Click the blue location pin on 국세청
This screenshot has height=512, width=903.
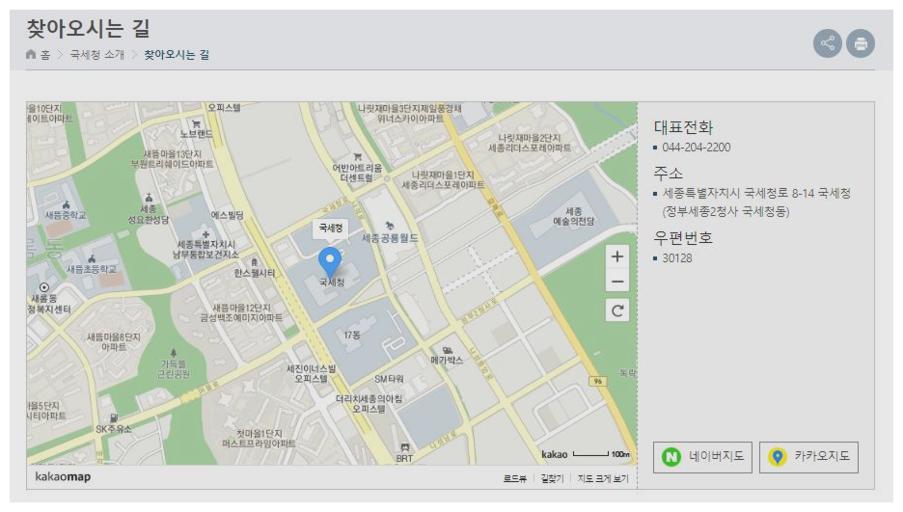coord(329,263)
